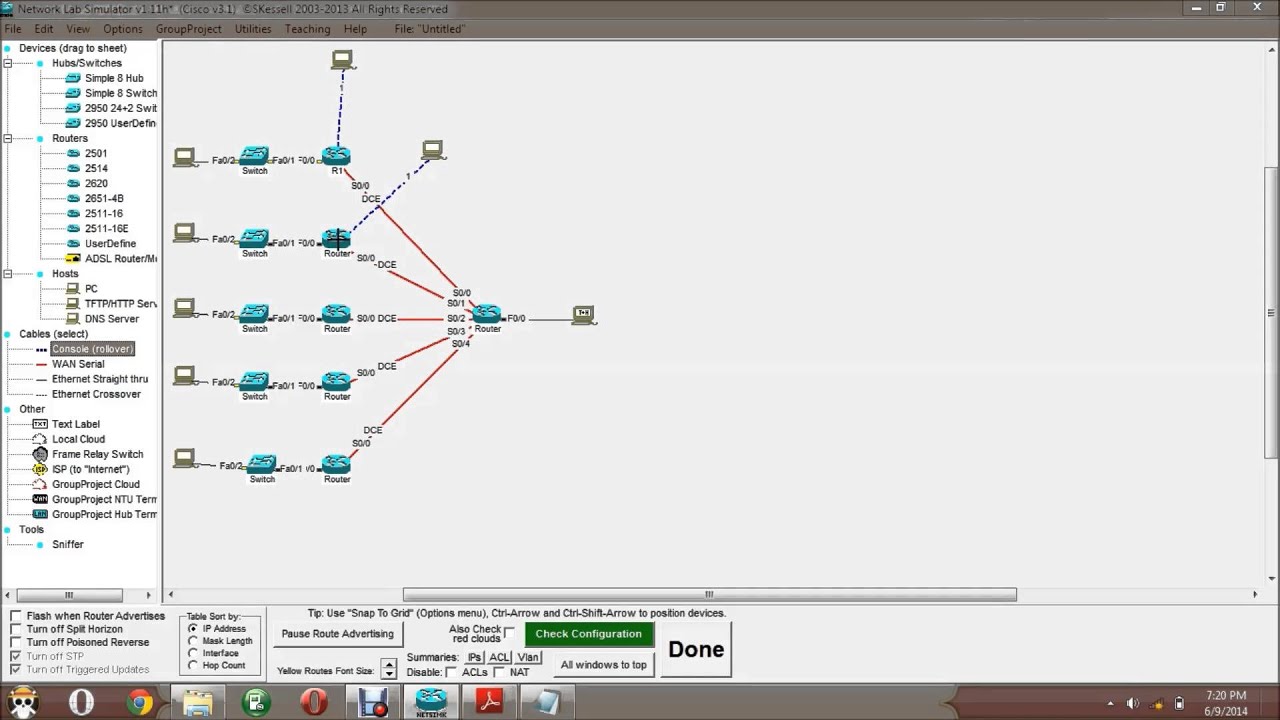Check the Disable ACLs box

tap(452, 672)
